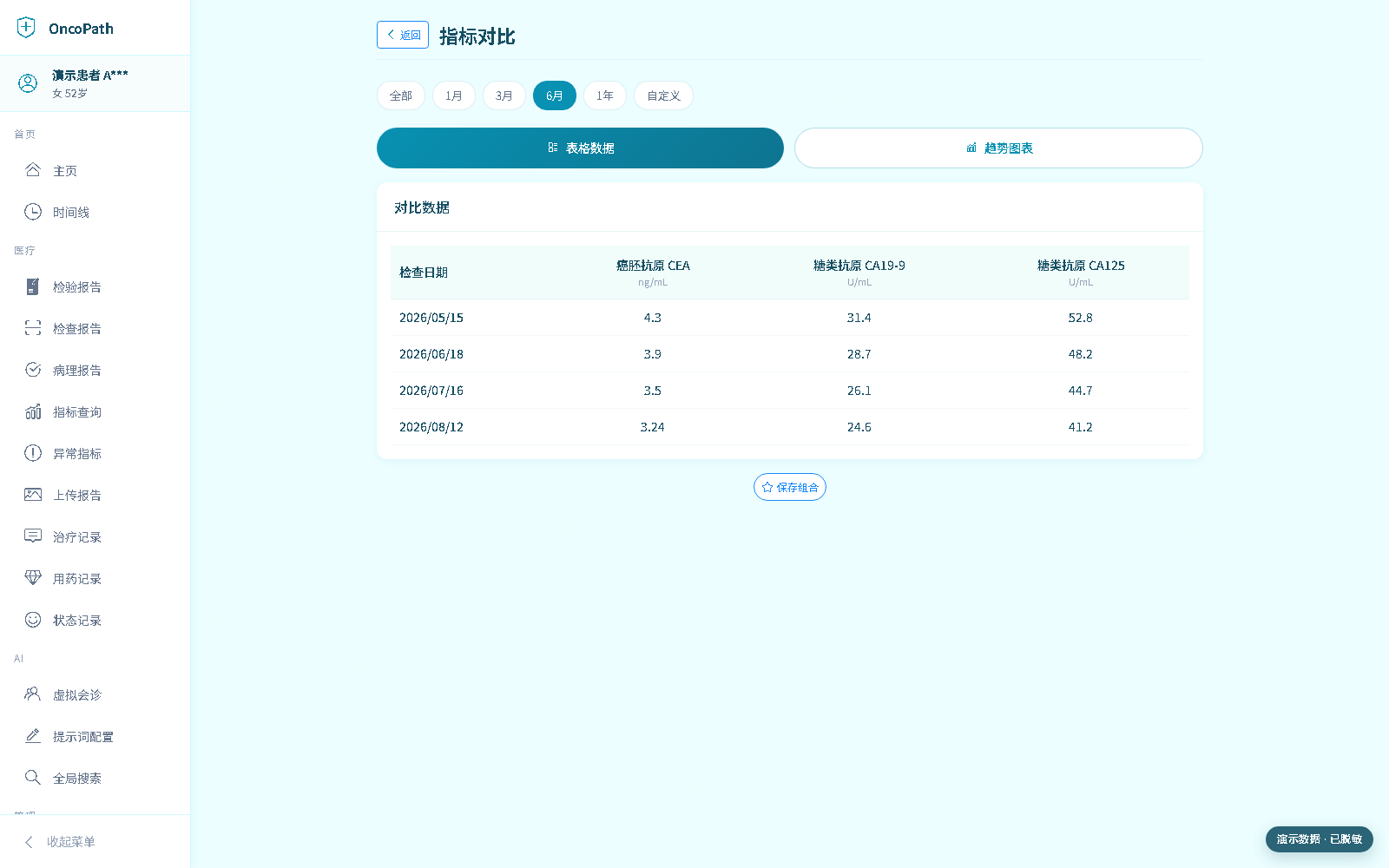This screenshot has height=868, width=1389.
Task: Click the CA19-9 value 26.1
Action: tap(859, 391)
